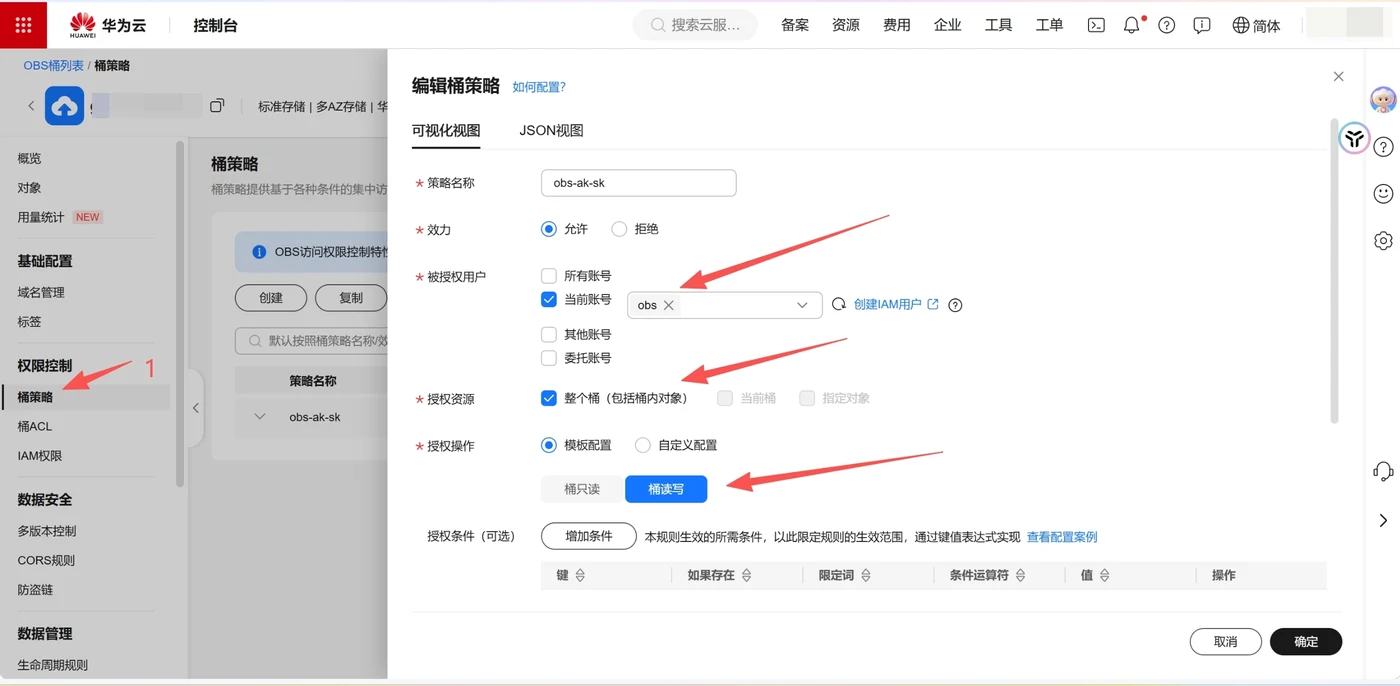This screenshot has height=686, width=1400.
Task: Check the 委托账号 checkbox
Action: 548,358
